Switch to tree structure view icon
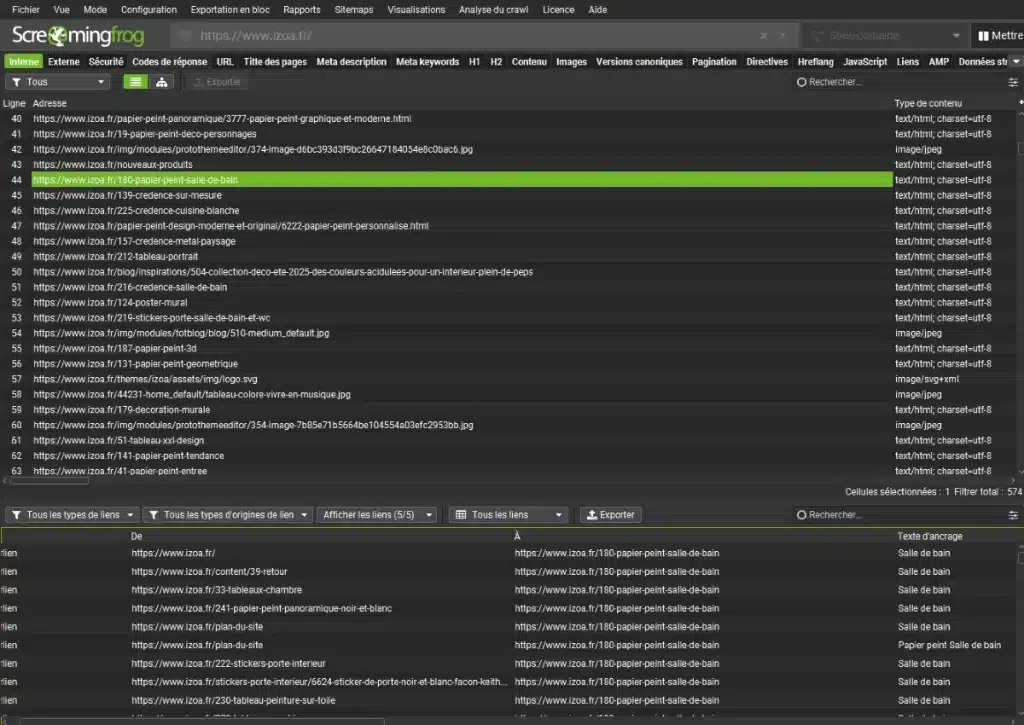 click(161, 82)
